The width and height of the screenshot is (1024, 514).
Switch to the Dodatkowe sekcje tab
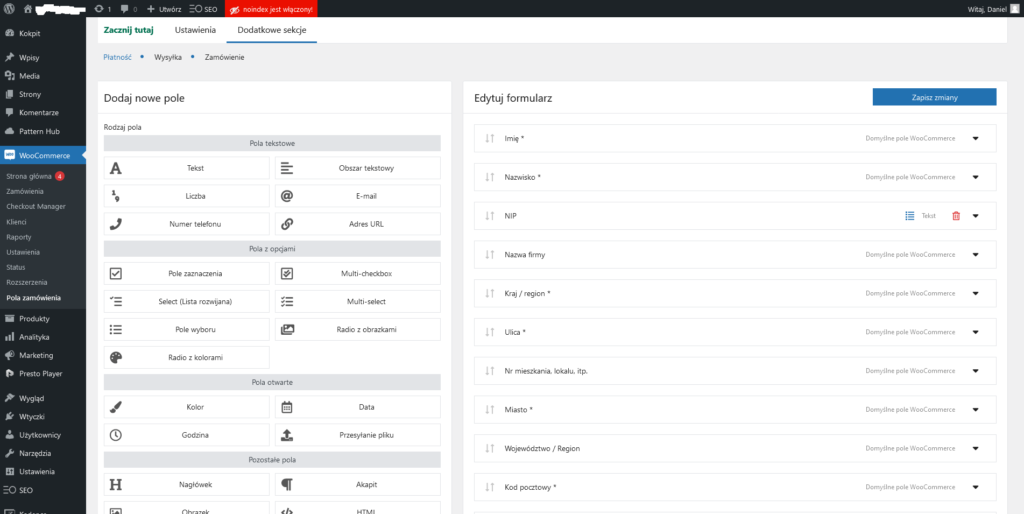[272, 30]
